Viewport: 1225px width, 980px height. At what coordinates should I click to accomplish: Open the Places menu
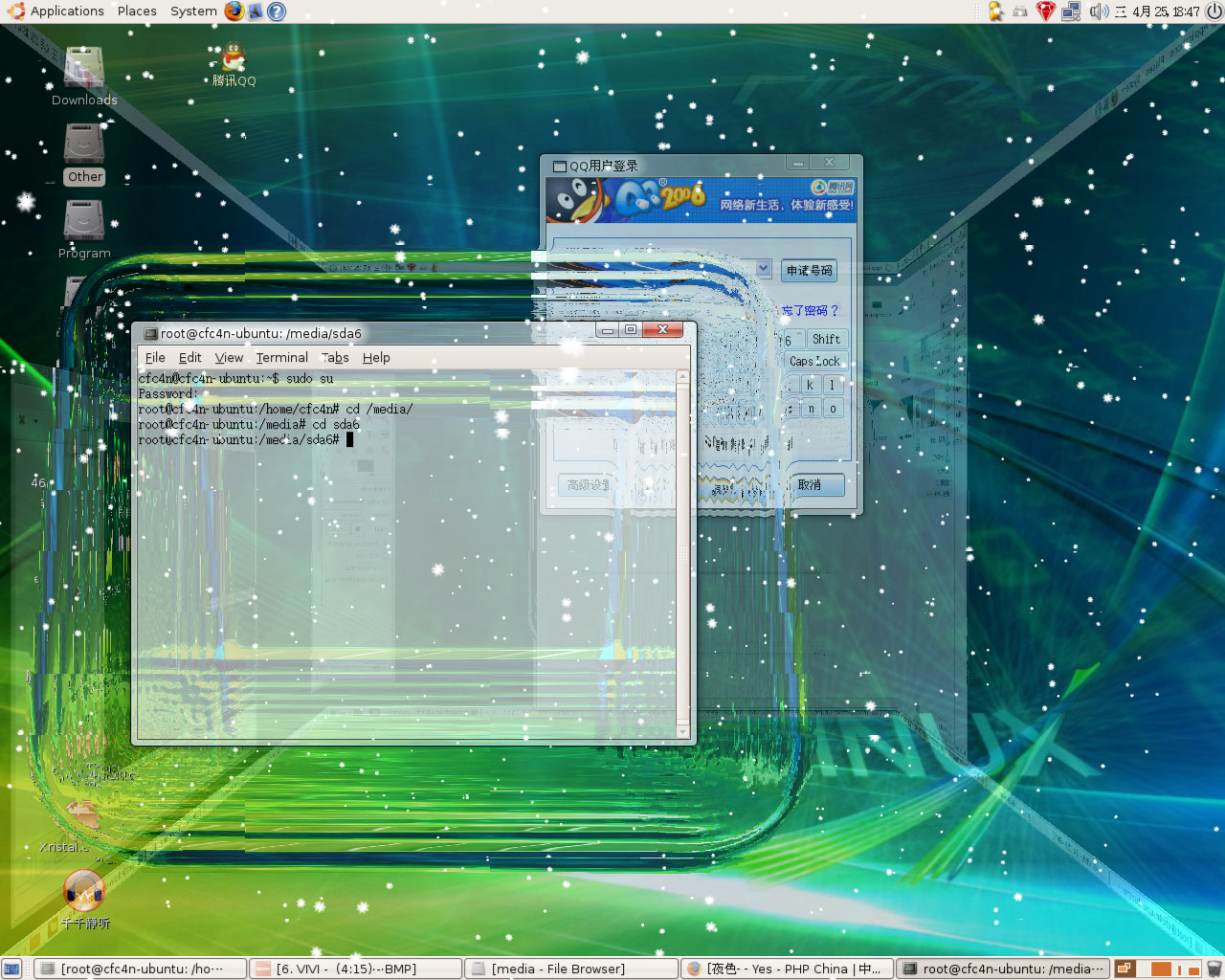(137, 11)
